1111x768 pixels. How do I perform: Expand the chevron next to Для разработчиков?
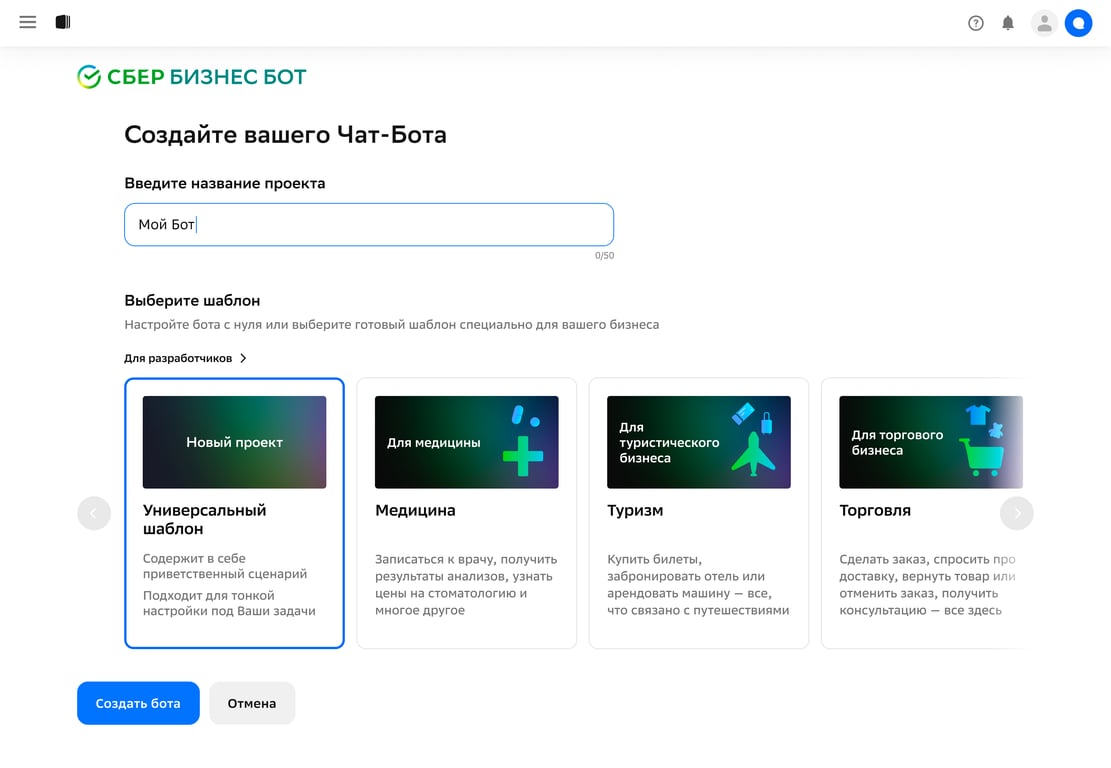point(243,358)
